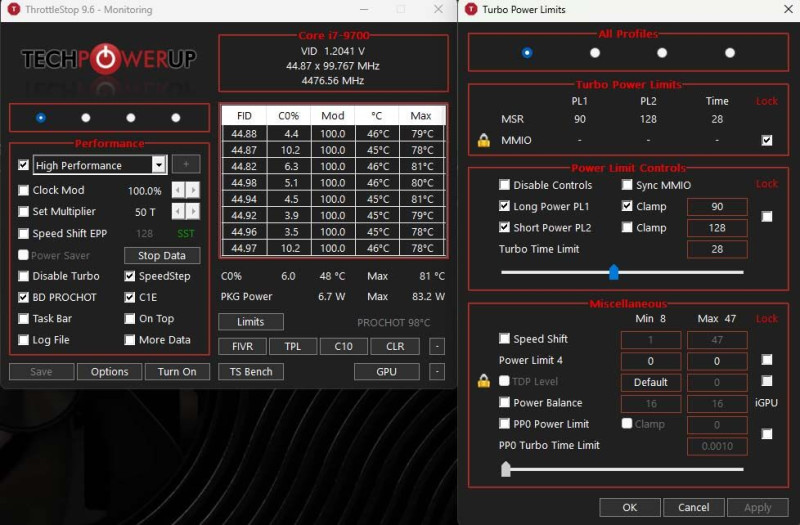Enable the Clock Mod checkbox
The width and height of the screenshot is (800, 525).
point(23,190)
